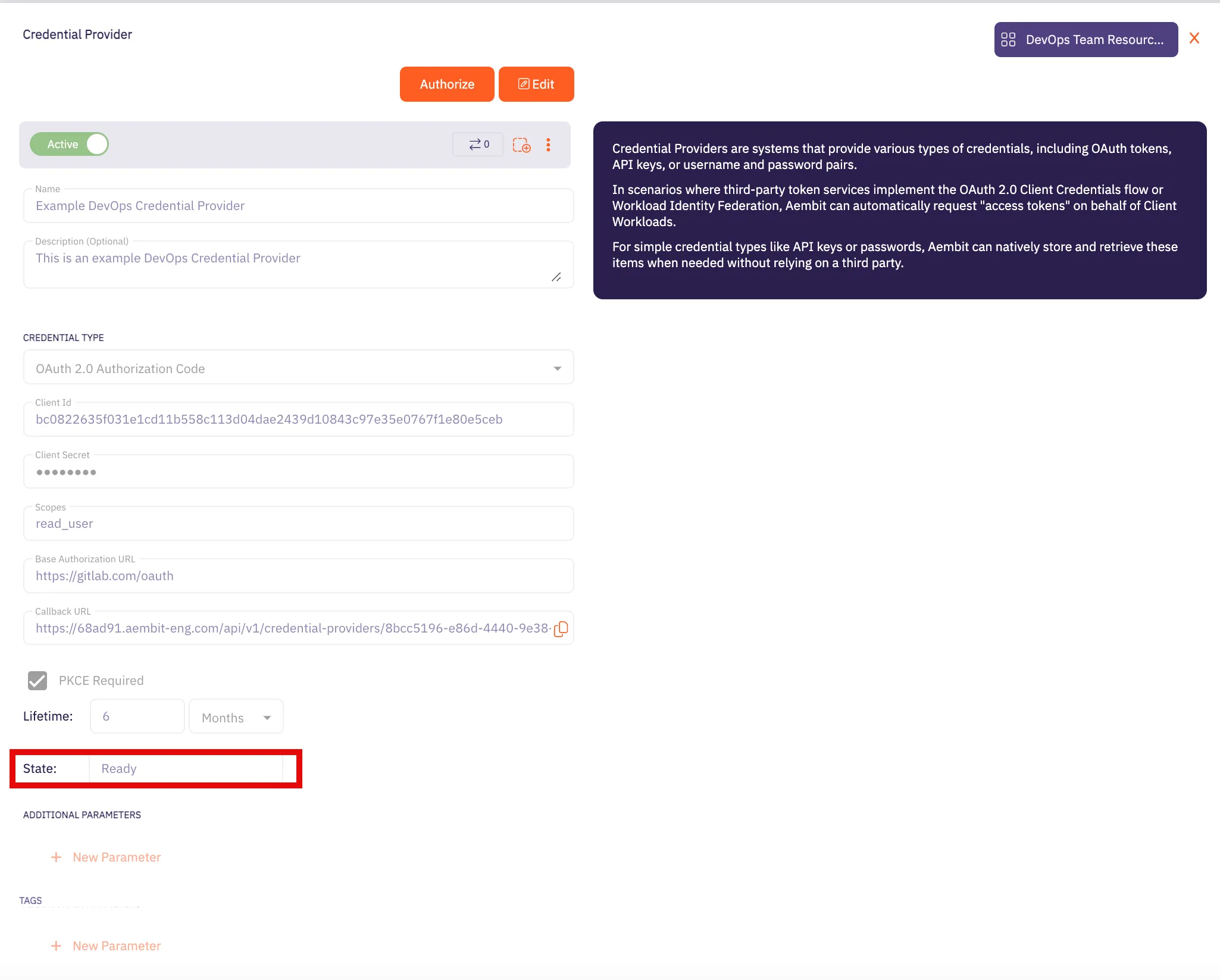Click New Parameter link under Additional Parameters
Image resolution: width=1220 pixels, height=980 pixels.
point(117,857)
